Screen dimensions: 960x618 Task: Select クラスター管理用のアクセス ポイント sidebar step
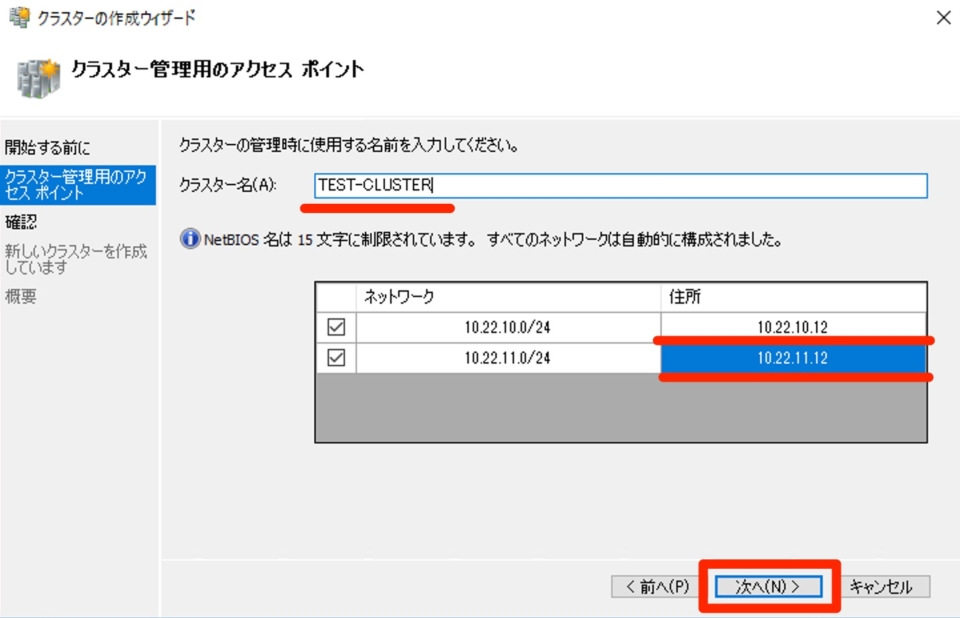tap(78, 185)
